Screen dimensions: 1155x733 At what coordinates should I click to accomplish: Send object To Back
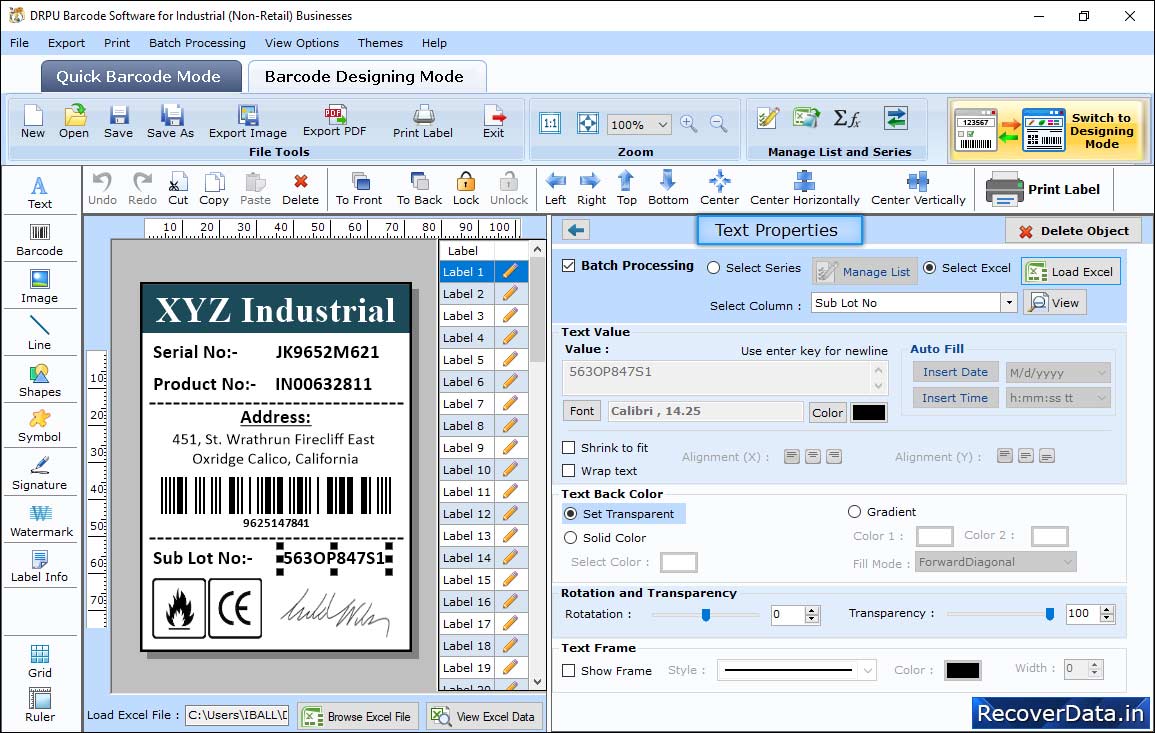(x=419, y=189)
